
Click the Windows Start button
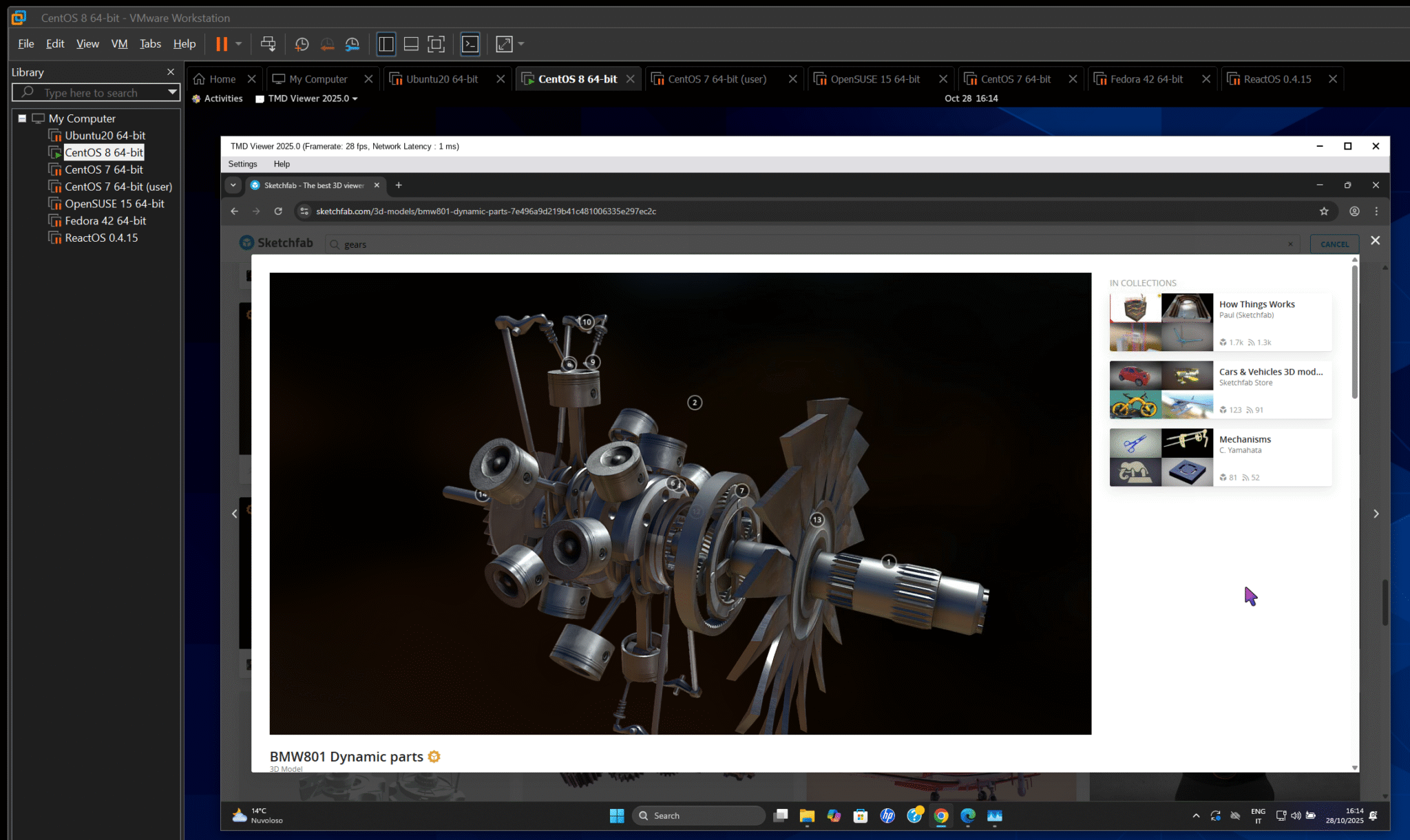616,816
